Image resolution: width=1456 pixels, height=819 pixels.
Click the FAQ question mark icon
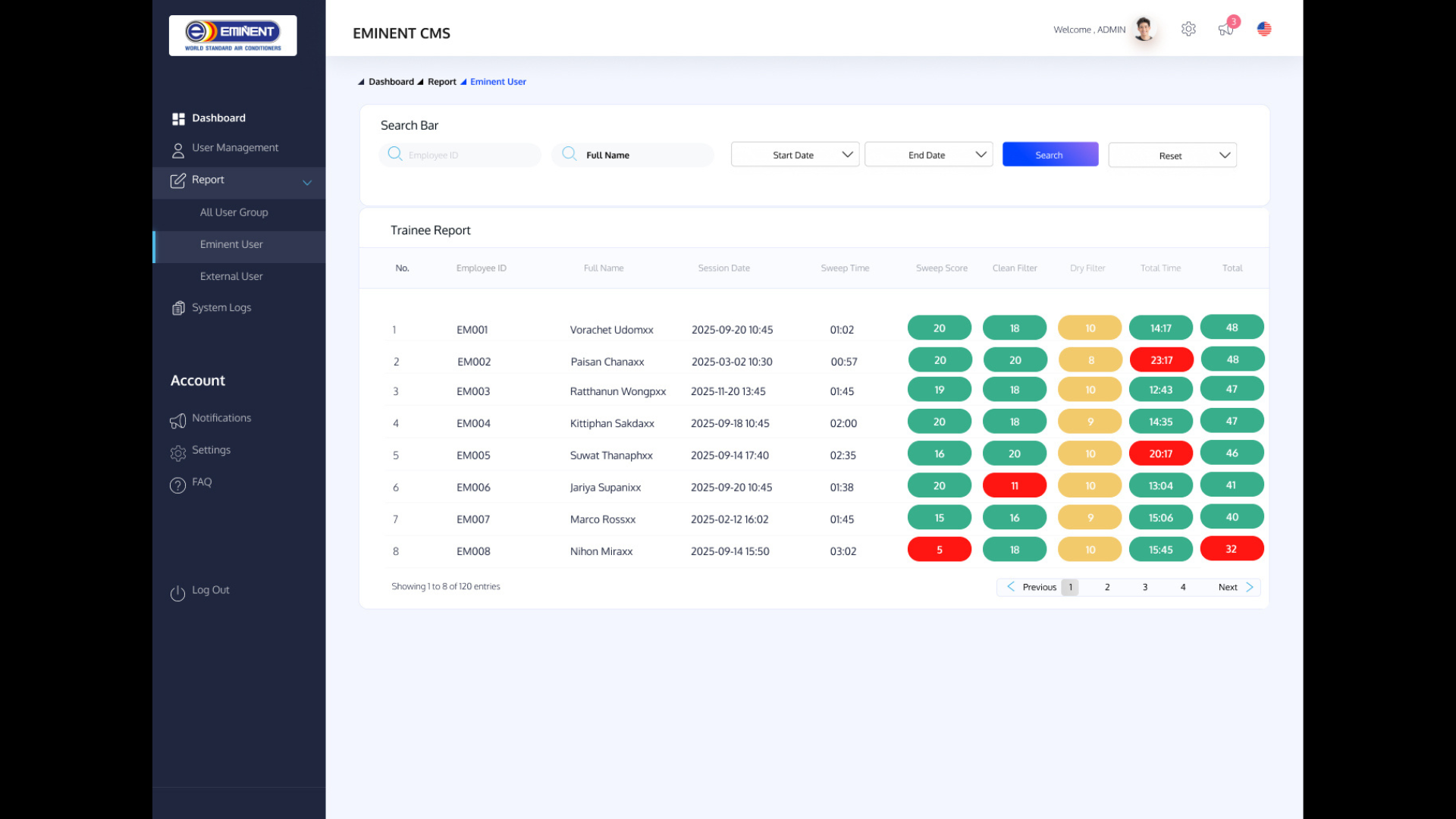pos(177,485)
